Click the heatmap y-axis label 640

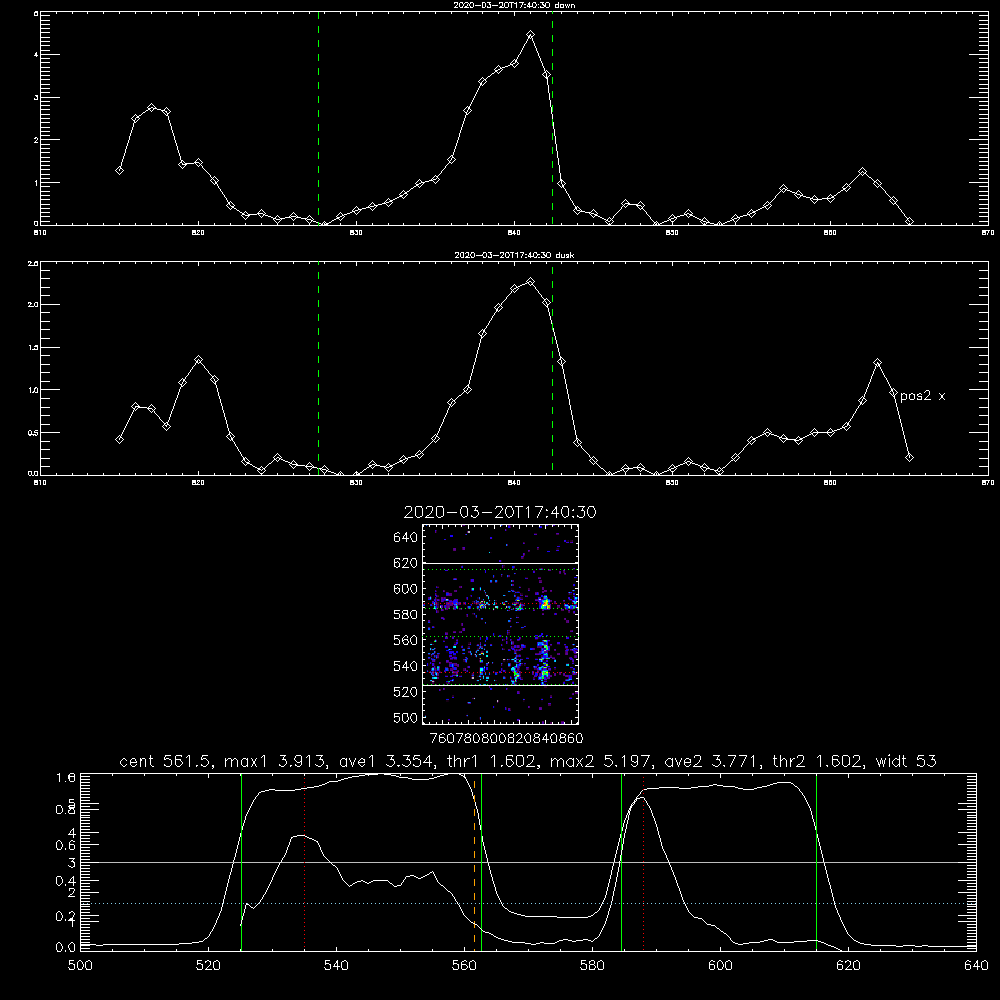[406, 537]
